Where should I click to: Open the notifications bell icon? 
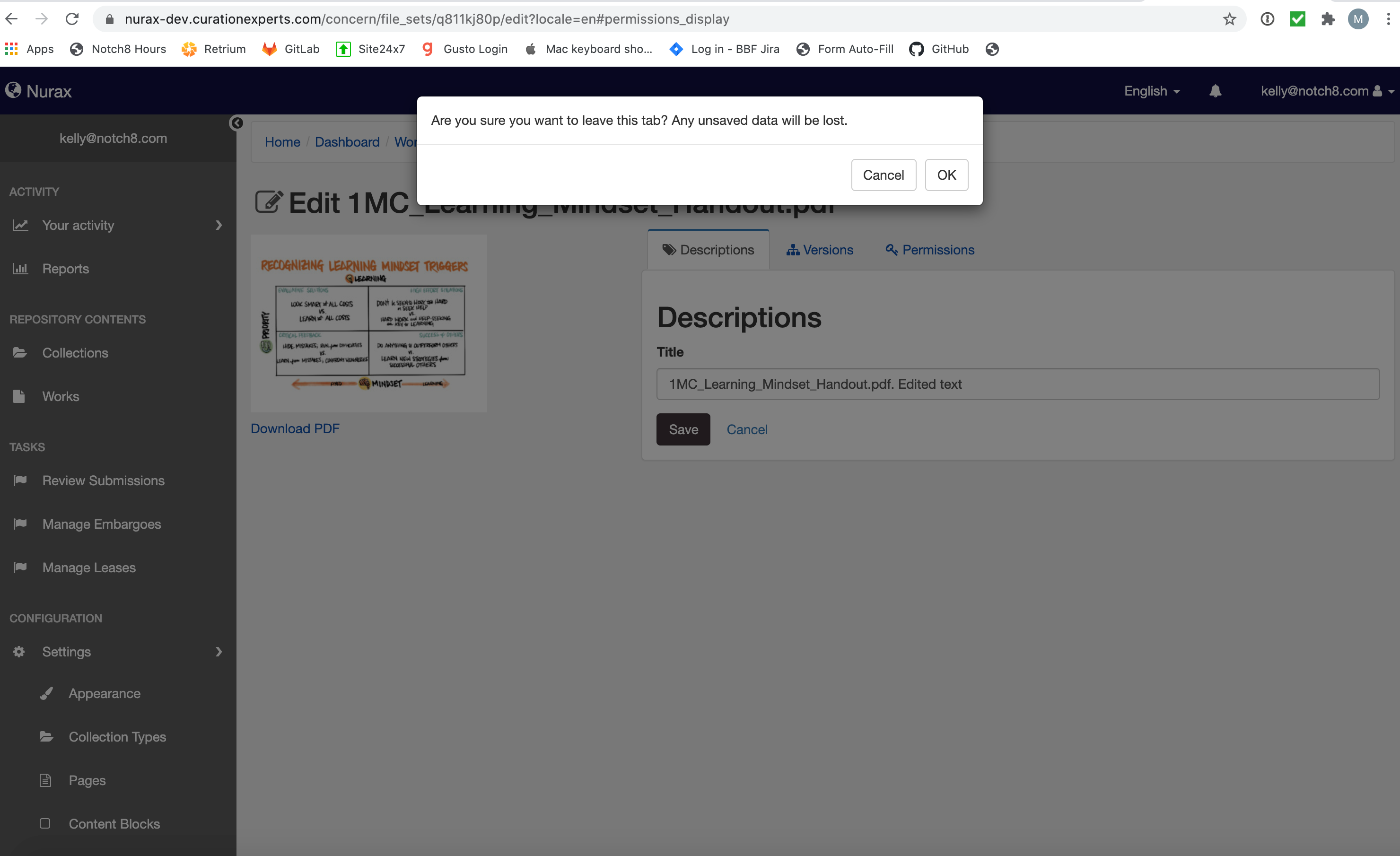coord(1216,91)
